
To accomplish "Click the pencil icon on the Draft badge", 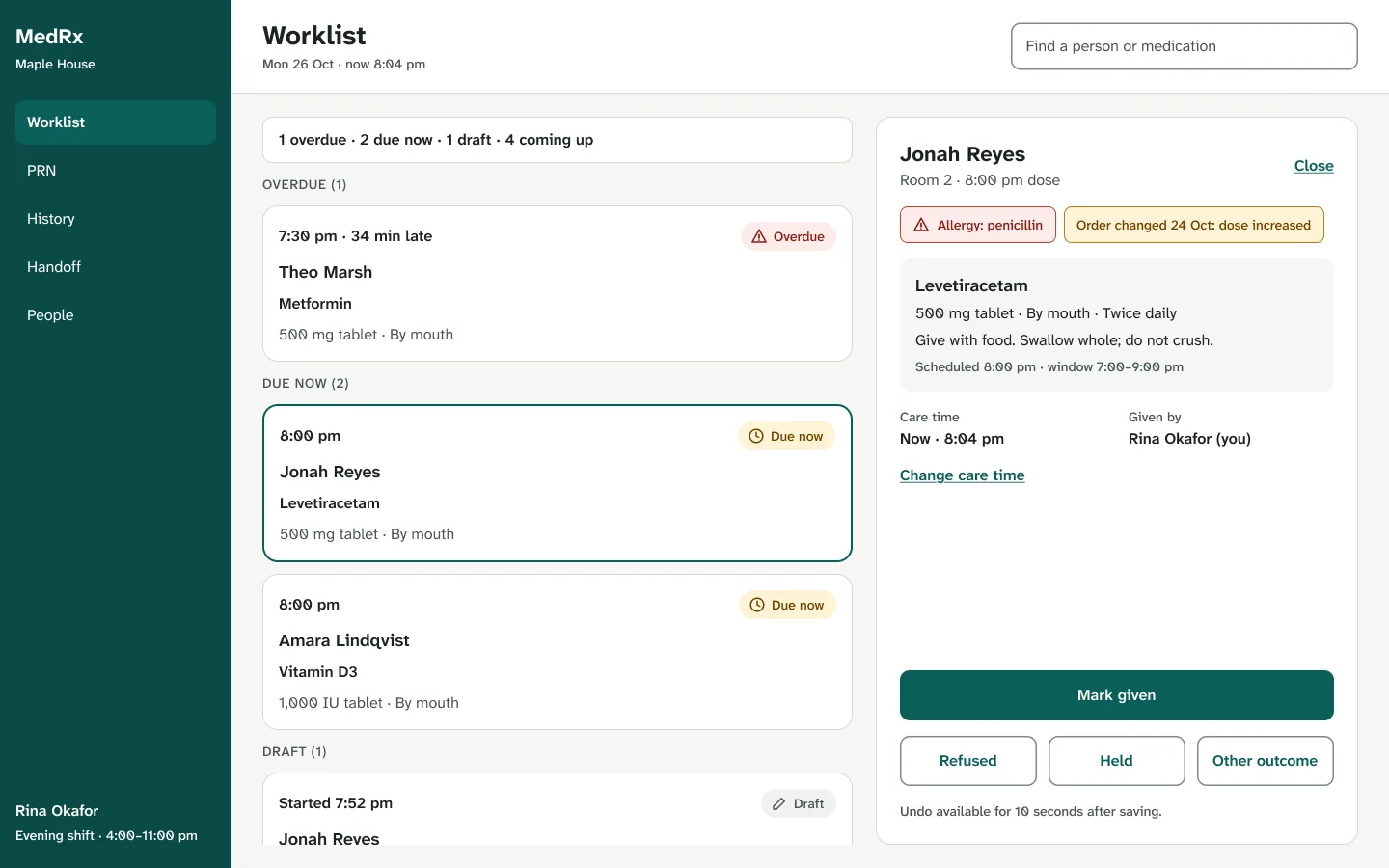I will pyautogui.click(x=778, y=803).
